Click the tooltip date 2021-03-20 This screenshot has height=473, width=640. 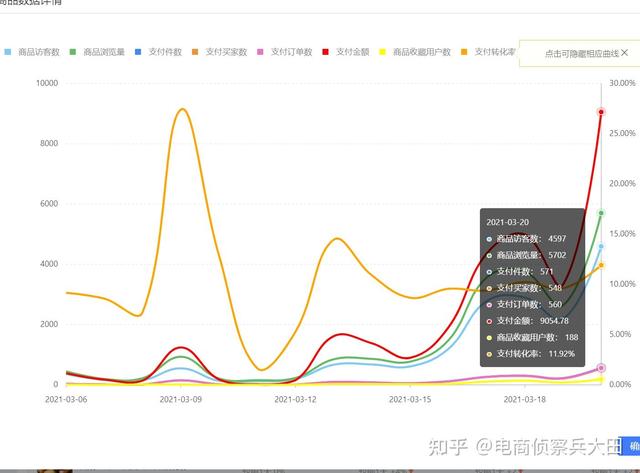coord(507,222)
